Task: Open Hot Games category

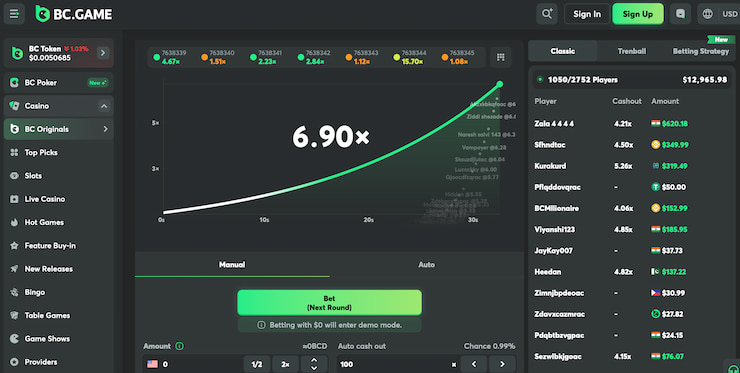Action: [59, 222]
